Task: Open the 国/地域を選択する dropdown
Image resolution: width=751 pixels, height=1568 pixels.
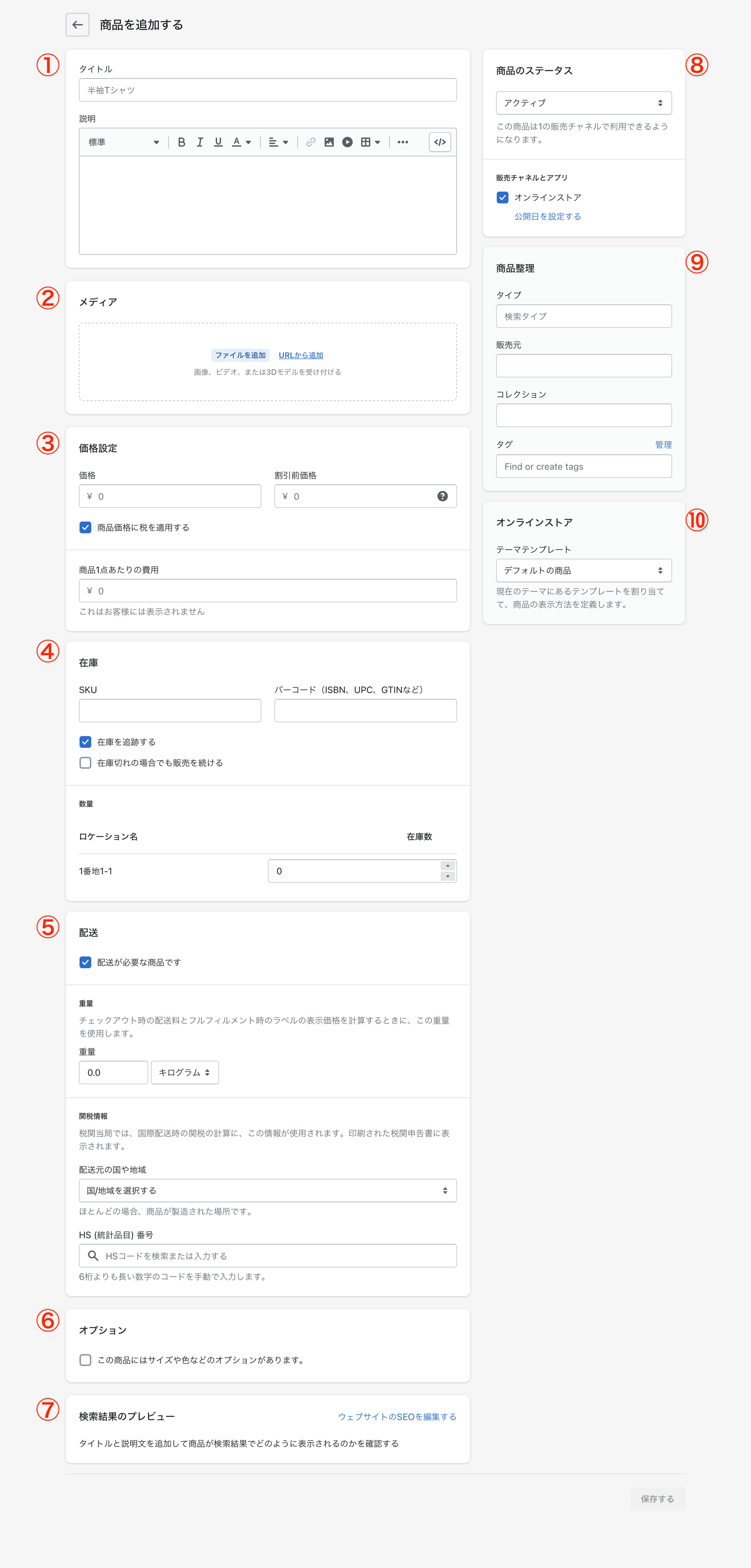Action: click(x=267, y=1191)
